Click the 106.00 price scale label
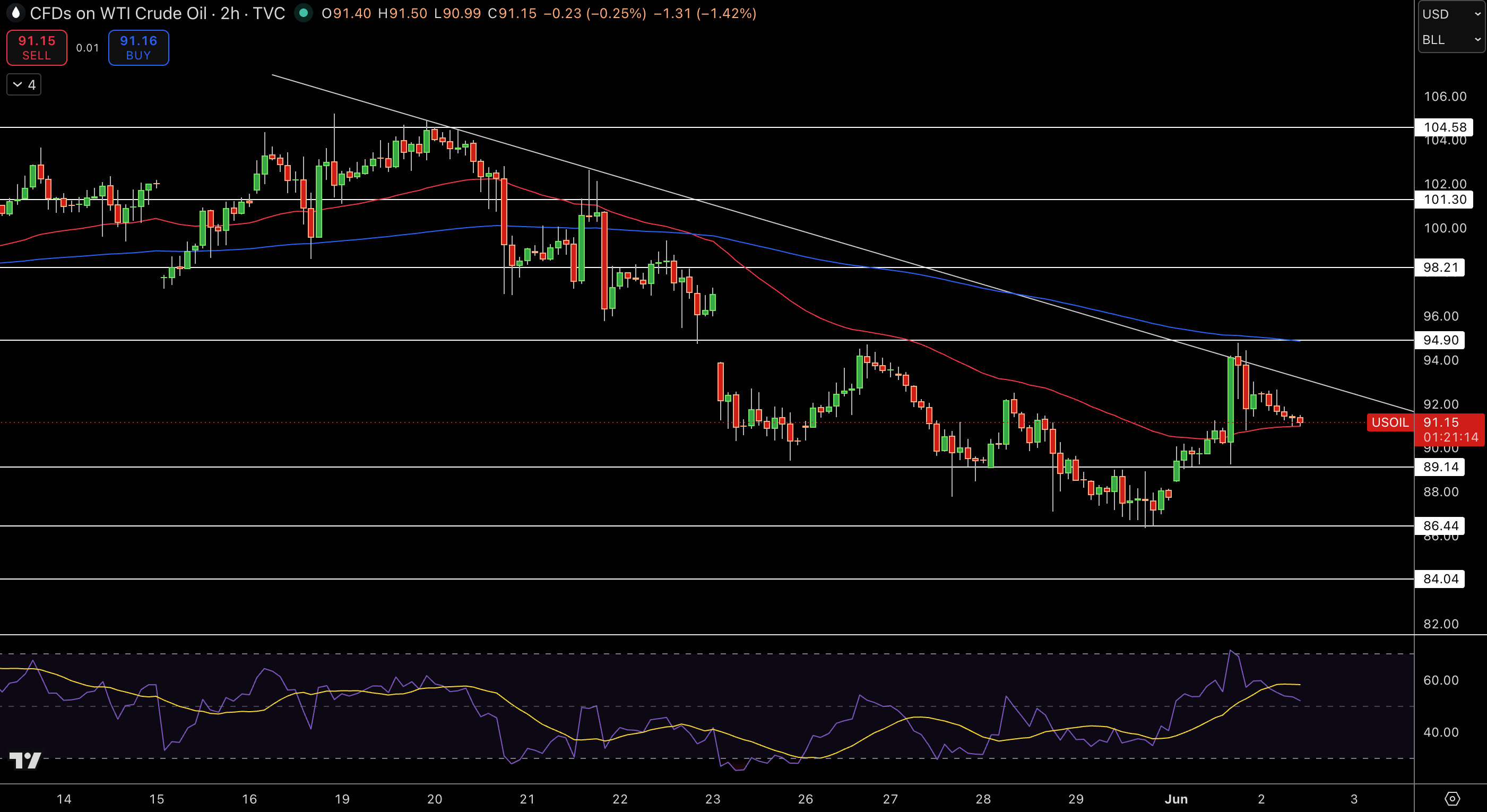 tap(1445, 97)
